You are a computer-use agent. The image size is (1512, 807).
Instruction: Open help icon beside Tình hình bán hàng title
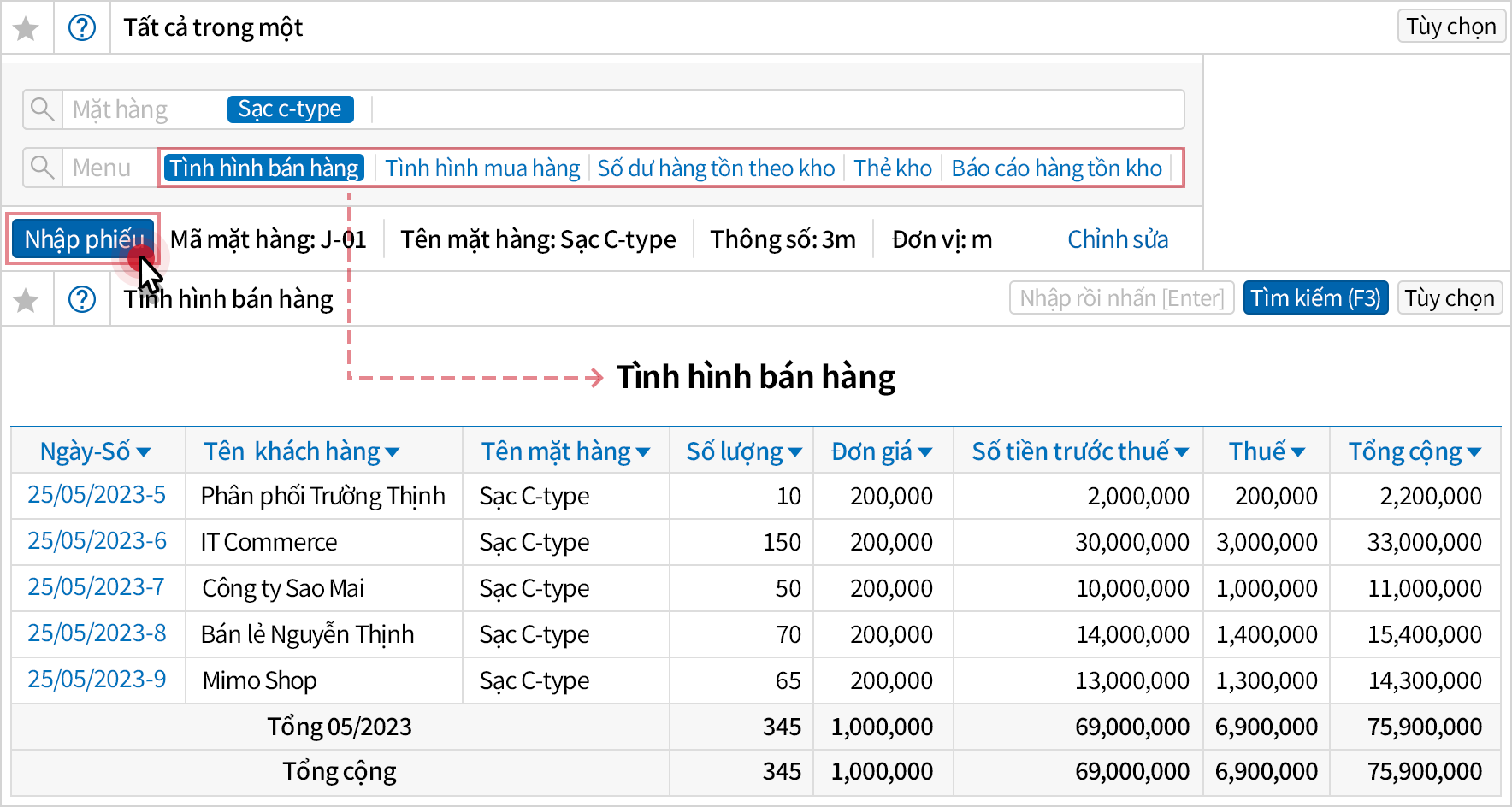(82, 299)
